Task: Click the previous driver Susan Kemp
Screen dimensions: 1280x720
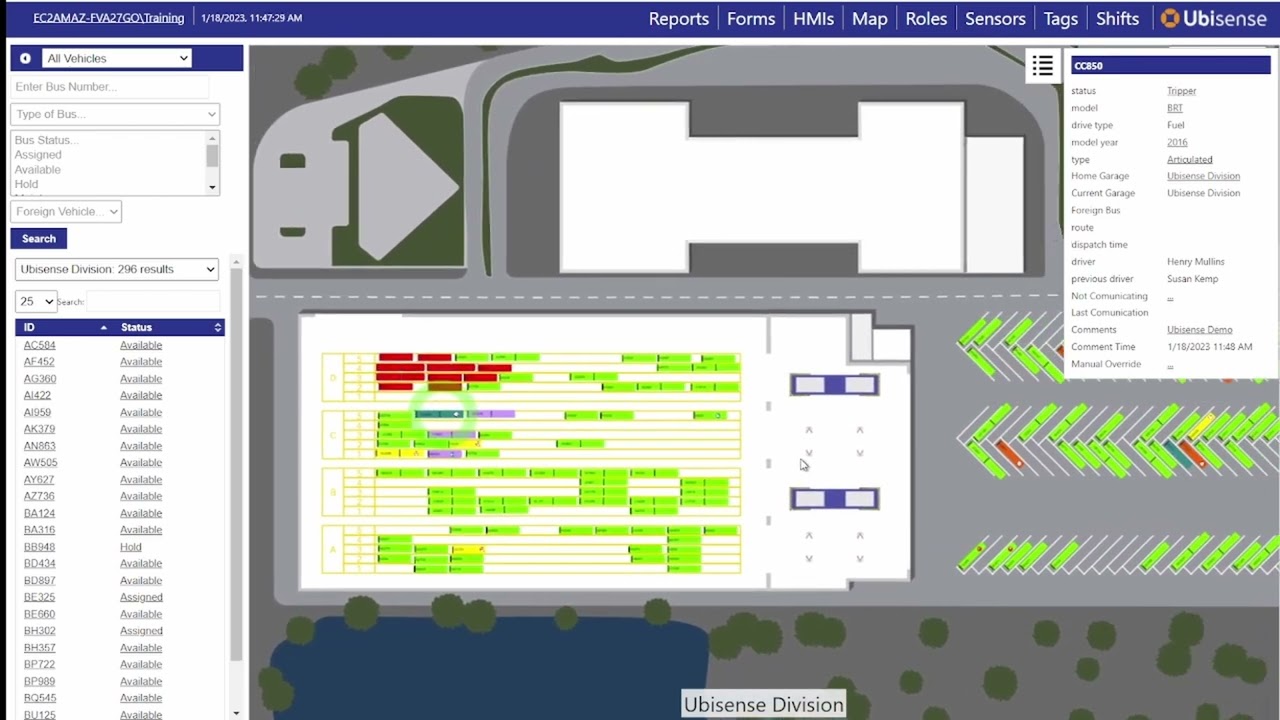Action: [1192, 279]
